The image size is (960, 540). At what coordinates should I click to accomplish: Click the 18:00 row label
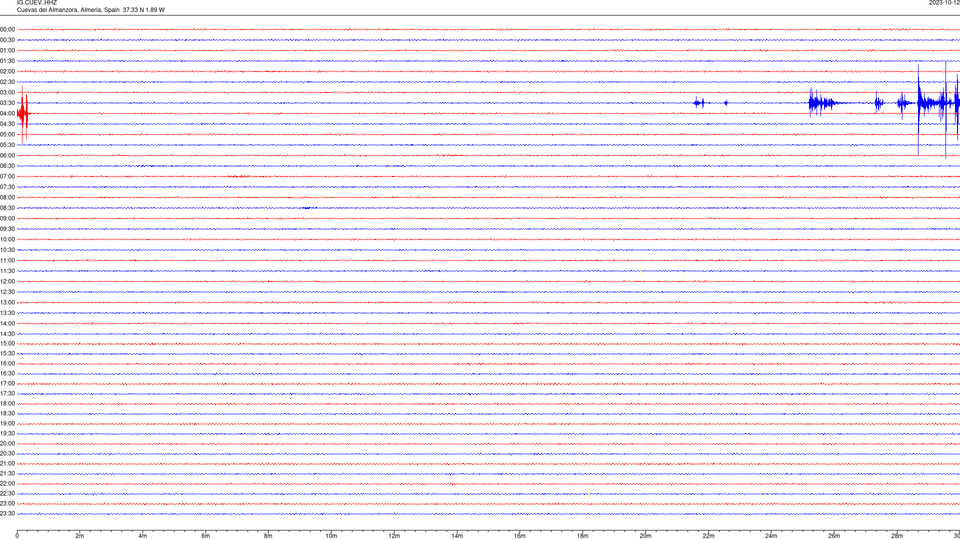[x=7, y=403]
